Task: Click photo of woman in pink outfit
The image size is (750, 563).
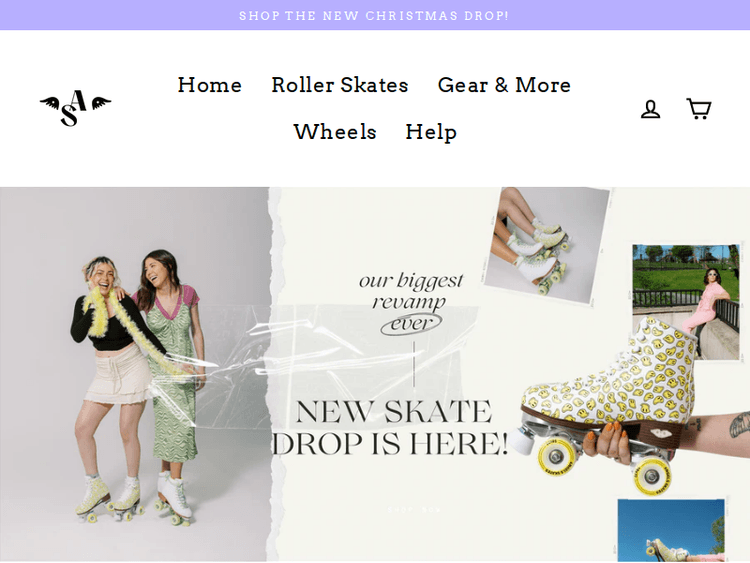Action: click(x=685, y=300)
